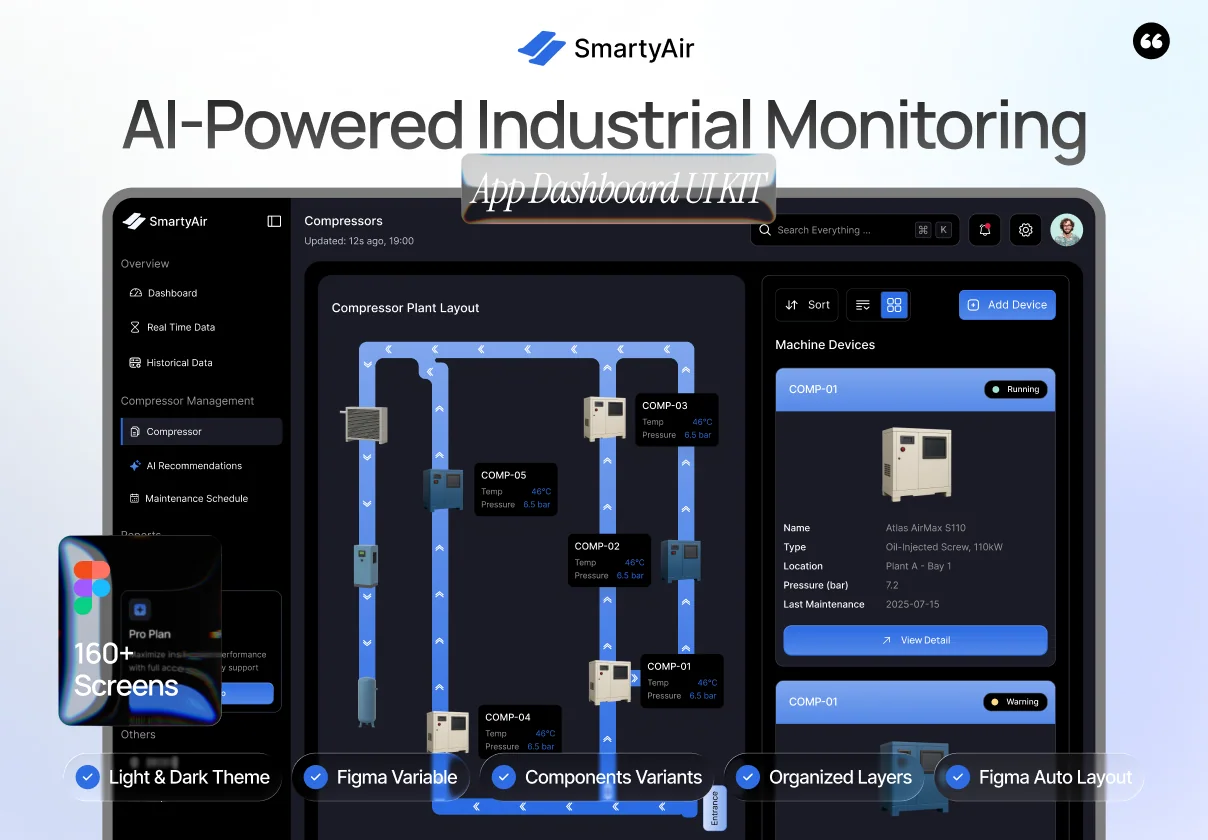Click the Light & Dark Theme badge
Image resolution: width=1208 pixels, height=840 pixels.
[x=173, y=777]
